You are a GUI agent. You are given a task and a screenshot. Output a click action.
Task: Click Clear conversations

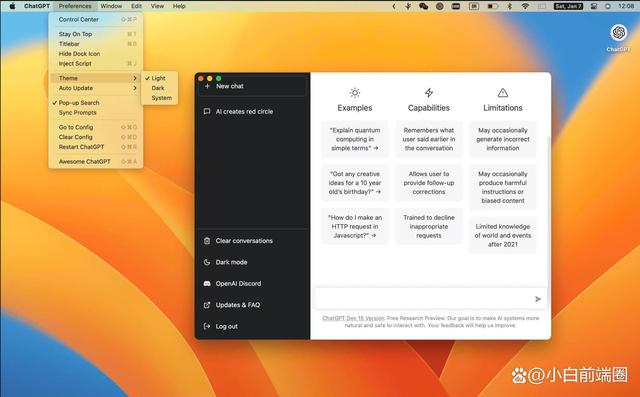click(x=252, y=241)
